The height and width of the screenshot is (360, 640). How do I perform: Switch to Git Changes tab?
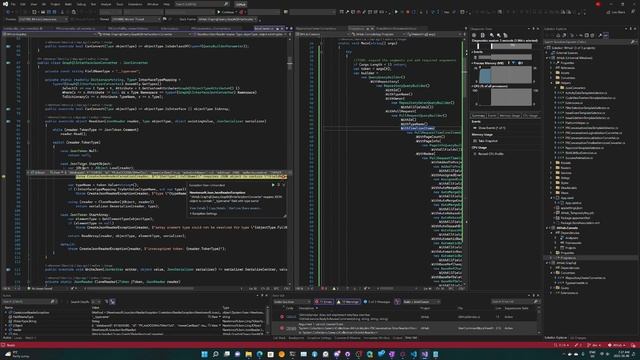578,338
